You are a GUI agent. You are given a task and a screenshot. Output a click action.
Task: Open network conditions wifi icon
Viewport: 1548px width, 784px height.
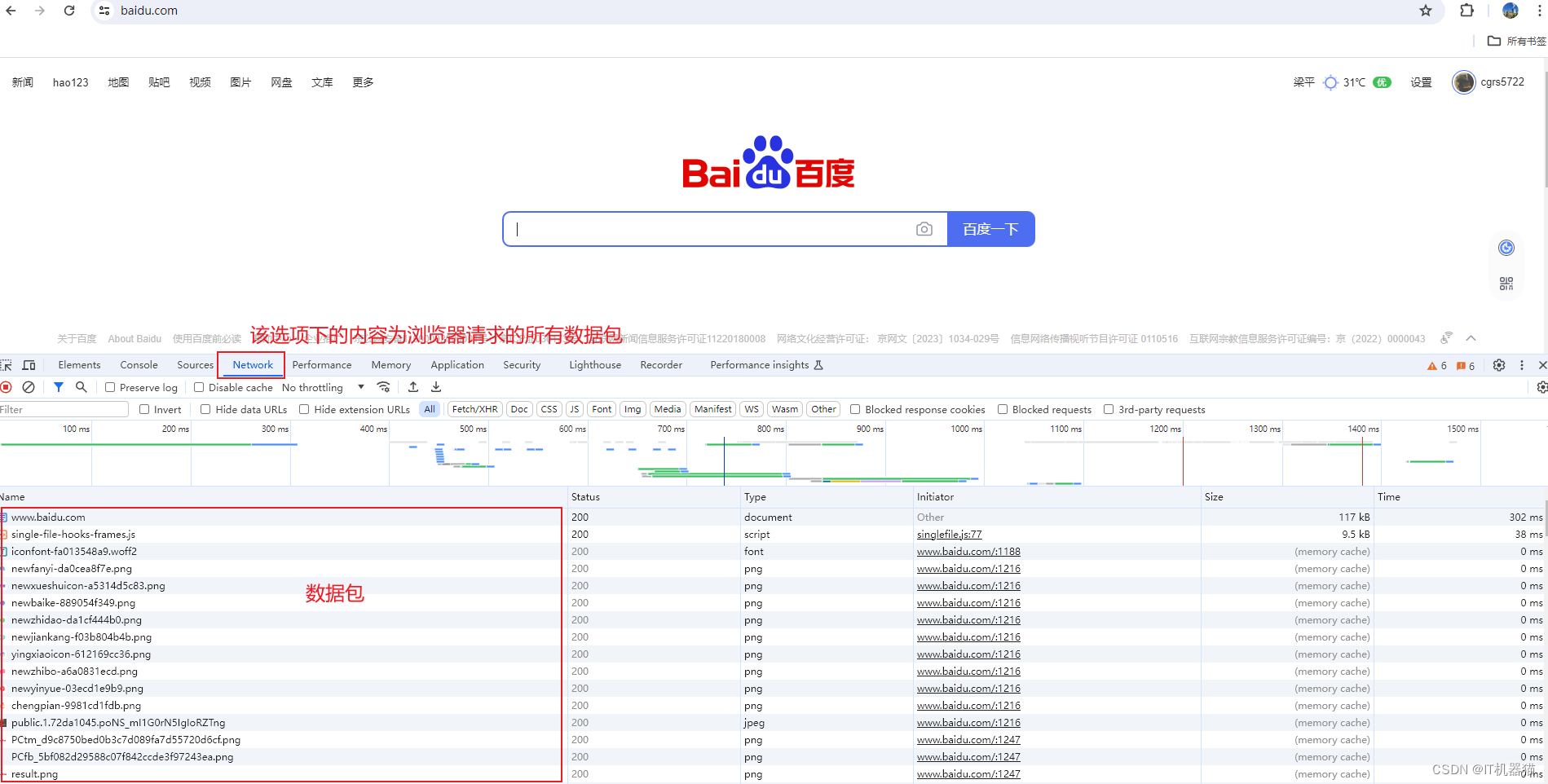384,387
